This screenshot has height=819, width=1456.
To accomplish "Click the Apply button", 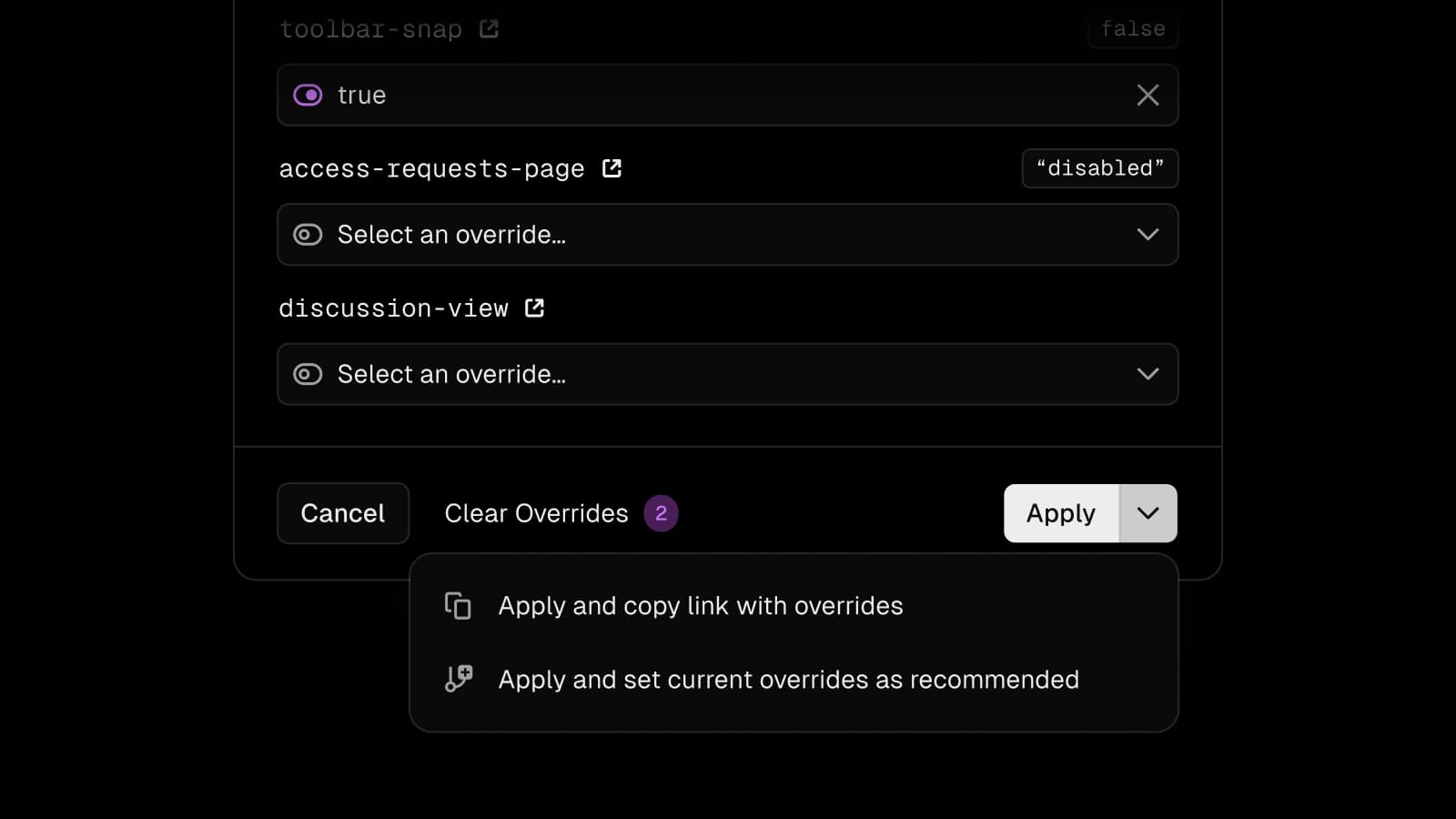I will coord(1060,513).
